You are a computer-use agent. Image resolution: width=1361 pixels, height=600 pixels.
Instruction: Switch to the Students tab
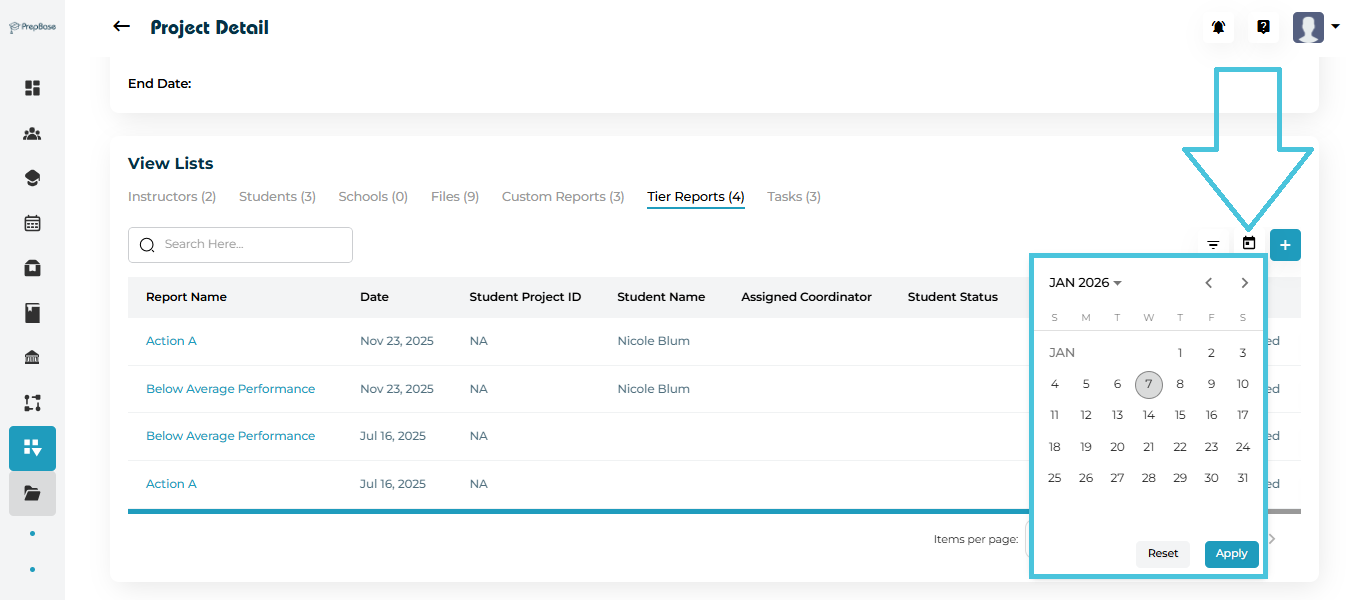pyautogui.click(x=277, y=197)
